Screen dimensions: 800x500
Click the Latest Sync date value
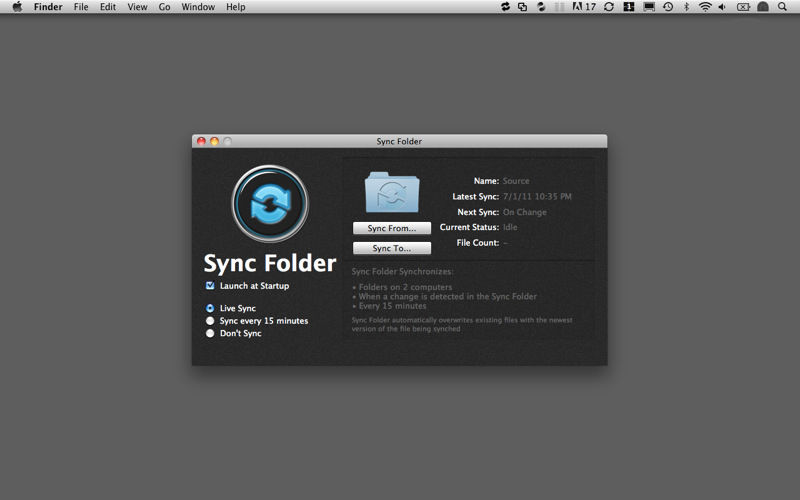click(x=537, y=196)
